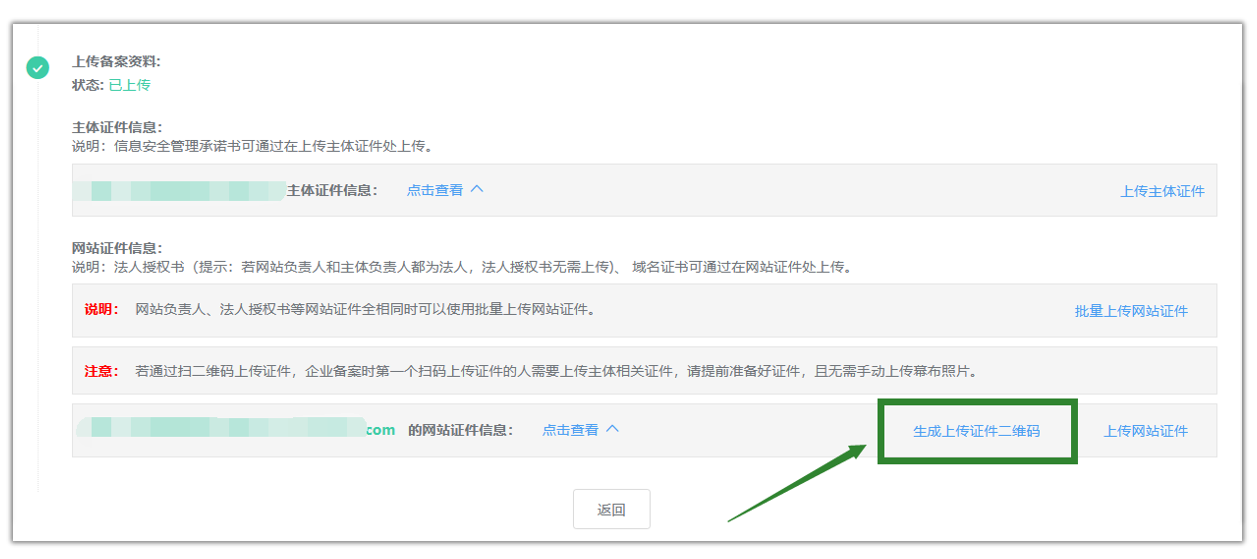Screen dimensions: 1257x559
Task: Open 点击查看 link for 主体证件信息
Action: (x=434, y=190)
